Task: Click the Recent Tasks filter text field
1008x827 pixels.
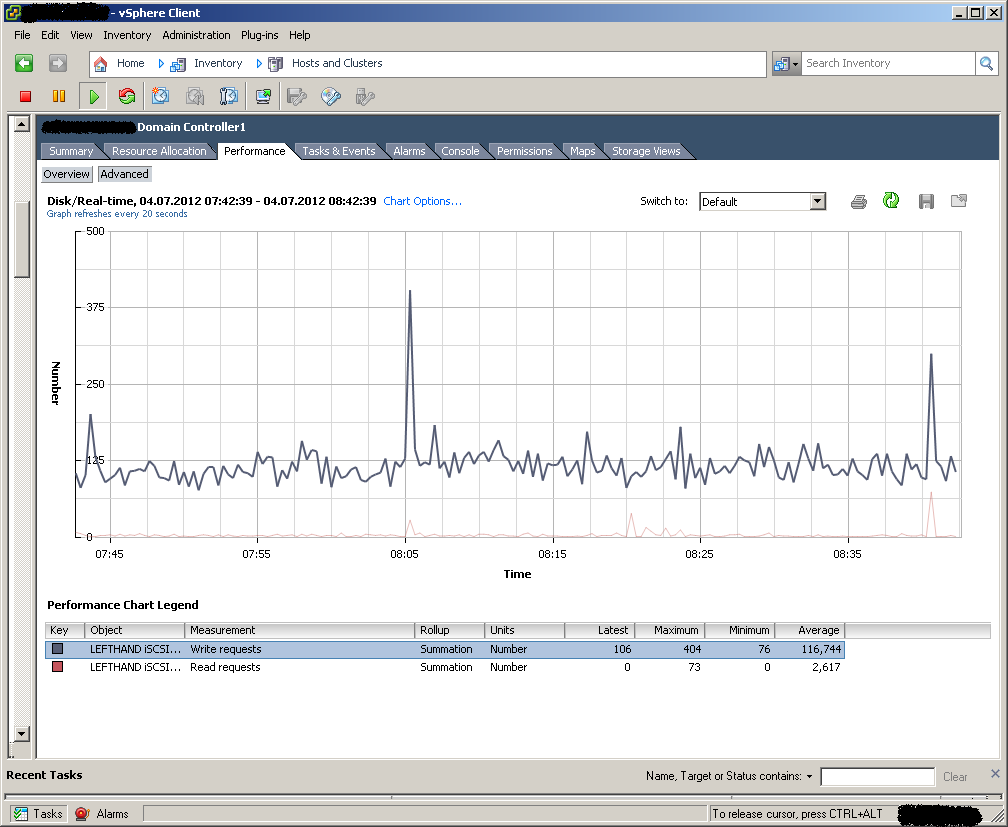Action: (x=878, y=777)
